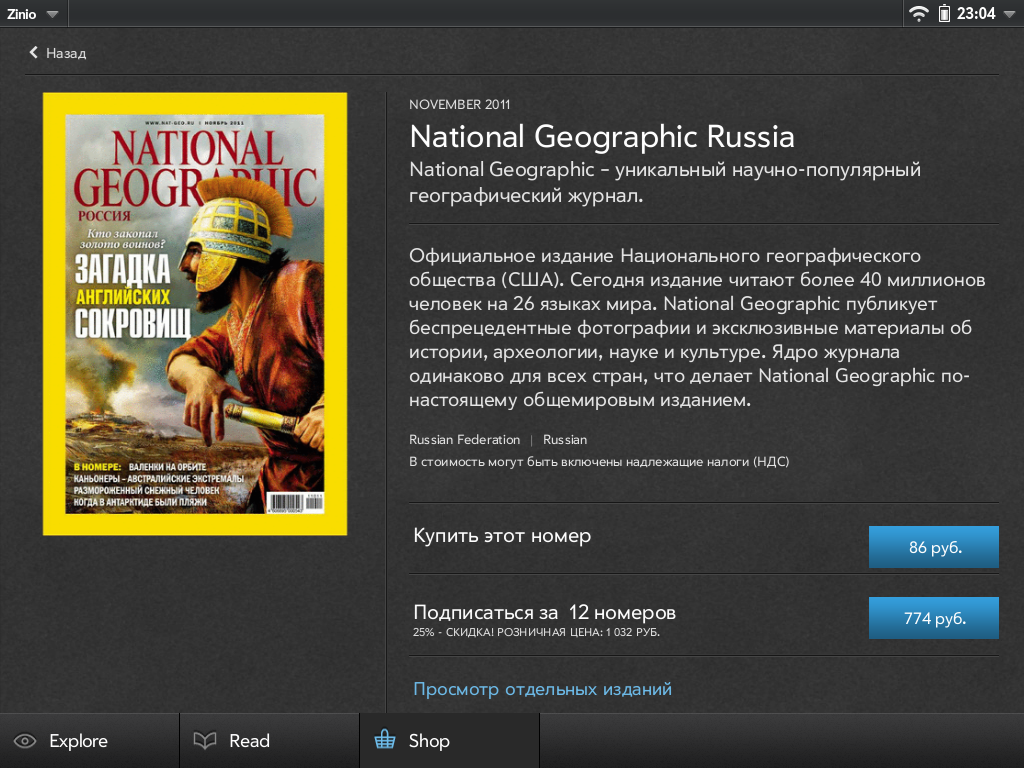
Task: Tap the eye icon for Explore
Action: (25, 741)
